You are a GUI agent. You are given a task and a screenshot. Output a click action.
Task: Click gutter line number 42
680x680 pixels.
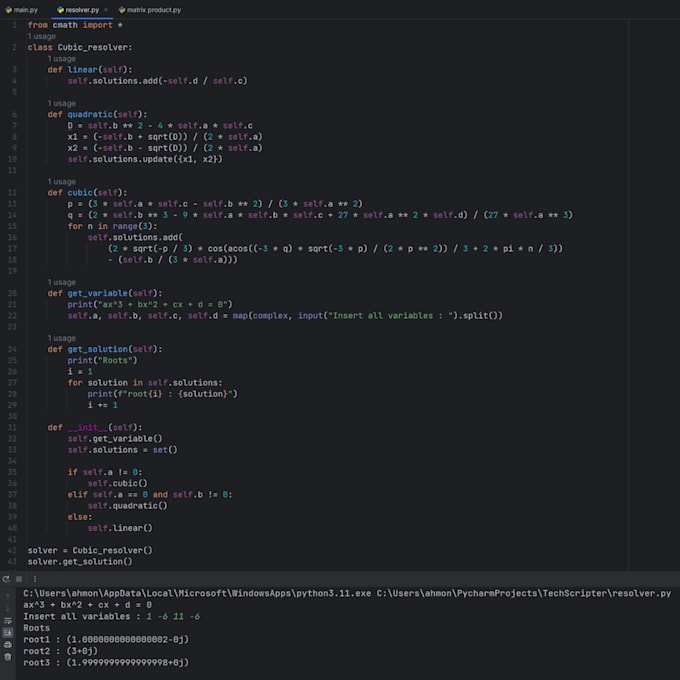tap(12, 550)
